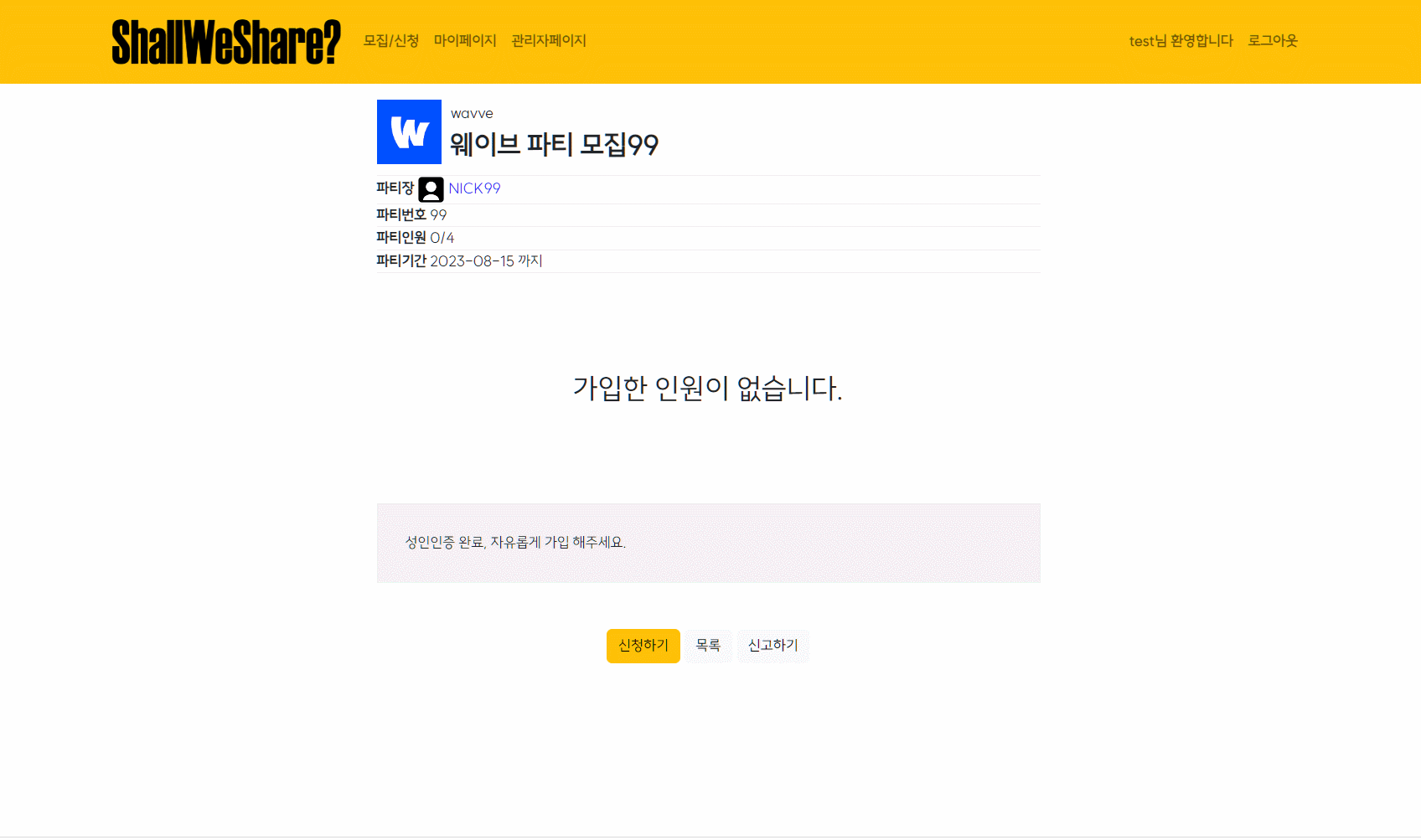The width and height of the screenshot is (1421, 840).
Task: Go to 마이페이지
Action: click(465, 41)
